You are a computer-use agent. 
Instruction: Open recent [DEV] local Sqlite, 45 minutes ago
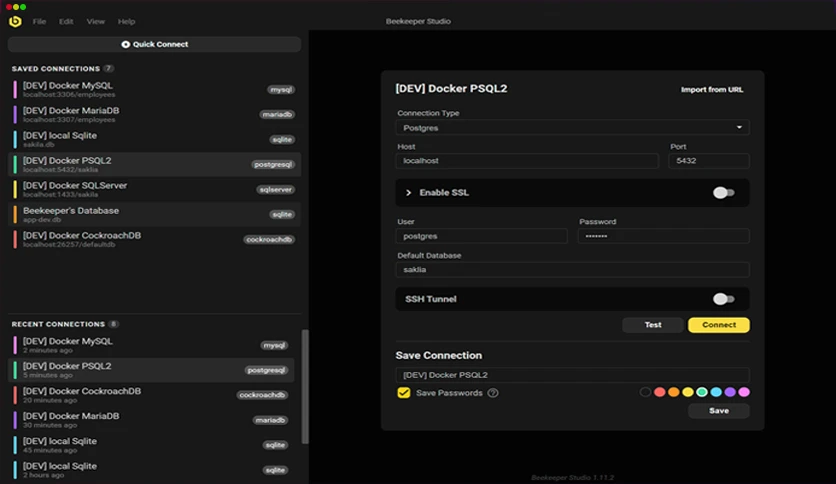pyautogui.click(x=151, y=445)
